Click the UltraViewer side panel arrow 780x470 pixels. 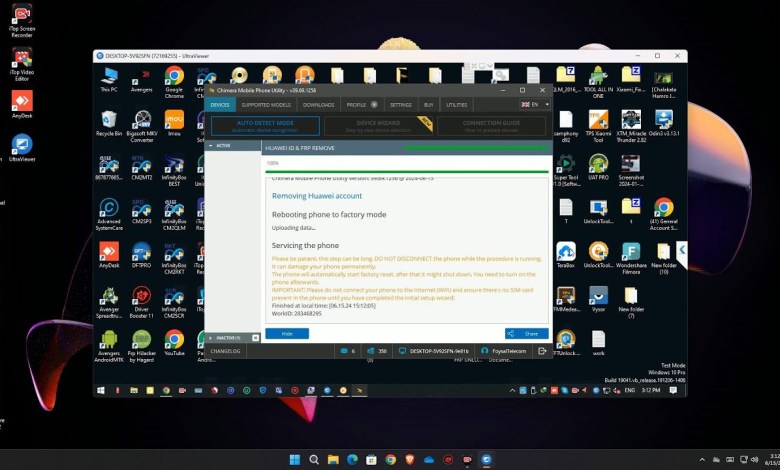[682, 252]
